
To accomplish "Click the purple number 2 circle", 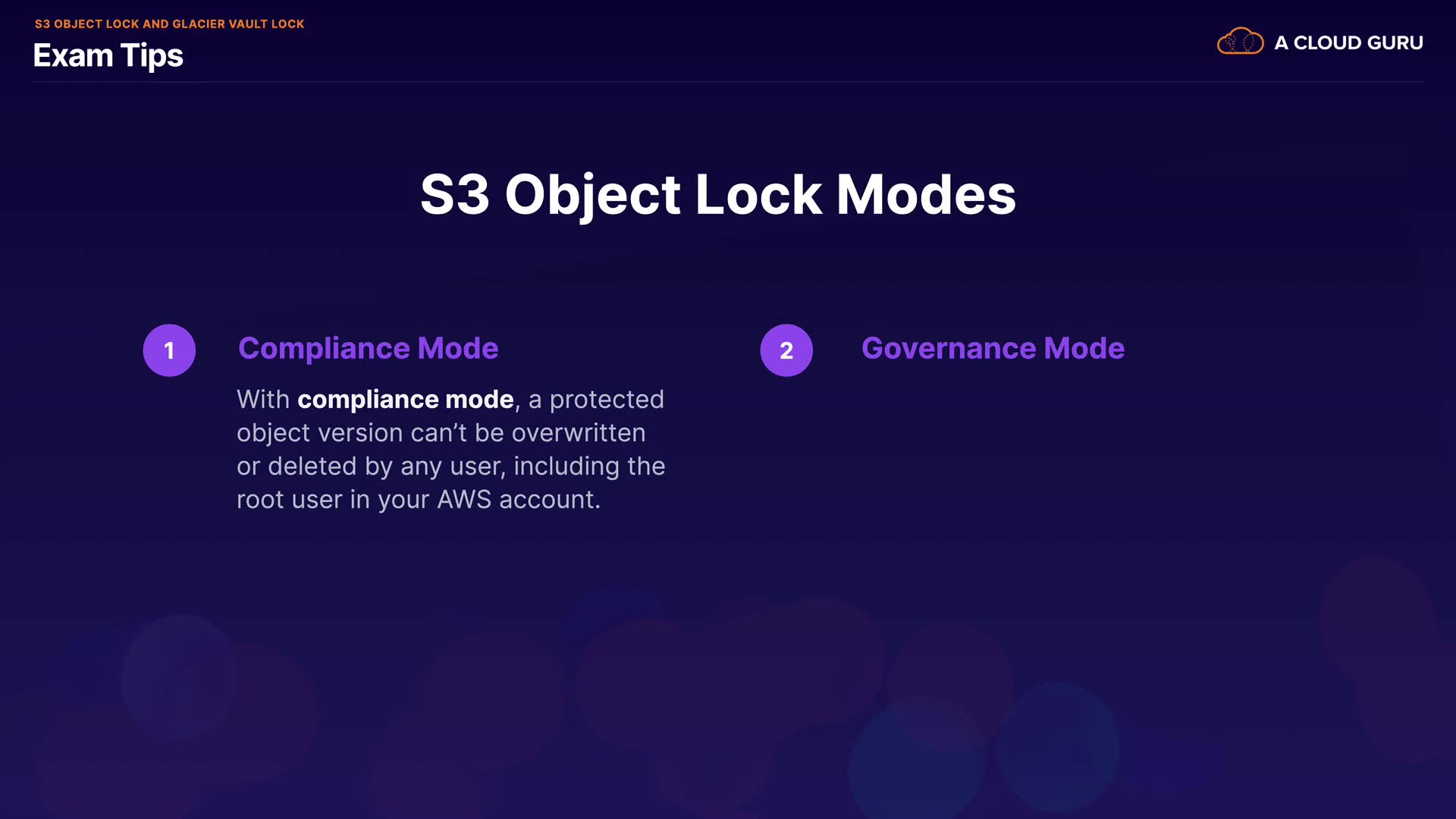I will pos(786,350).
